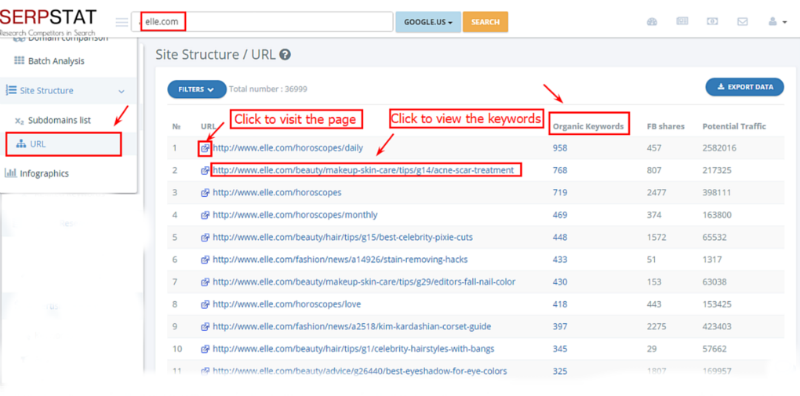Image resolution: width=800 pixels, height=396 pixels.
Task: Click the URL sitemap icon in sidebar
Action: 21,144
